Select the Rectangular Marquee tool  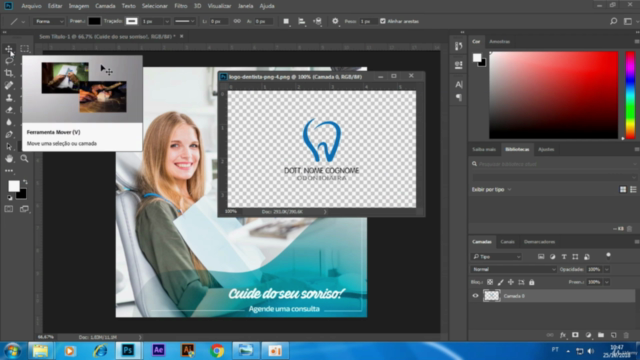pyautogui.click(x=24, y=49)
